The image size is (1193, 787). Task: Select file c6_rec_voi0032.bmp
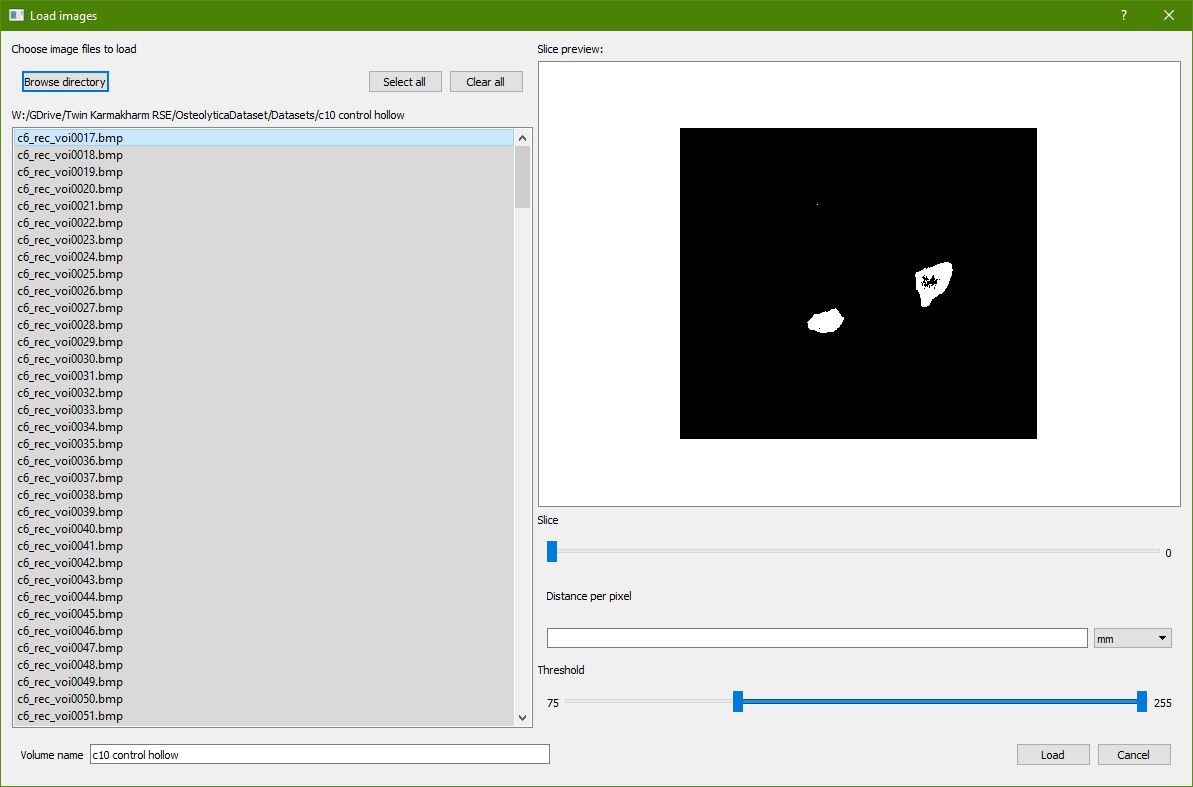coord(263,393)
